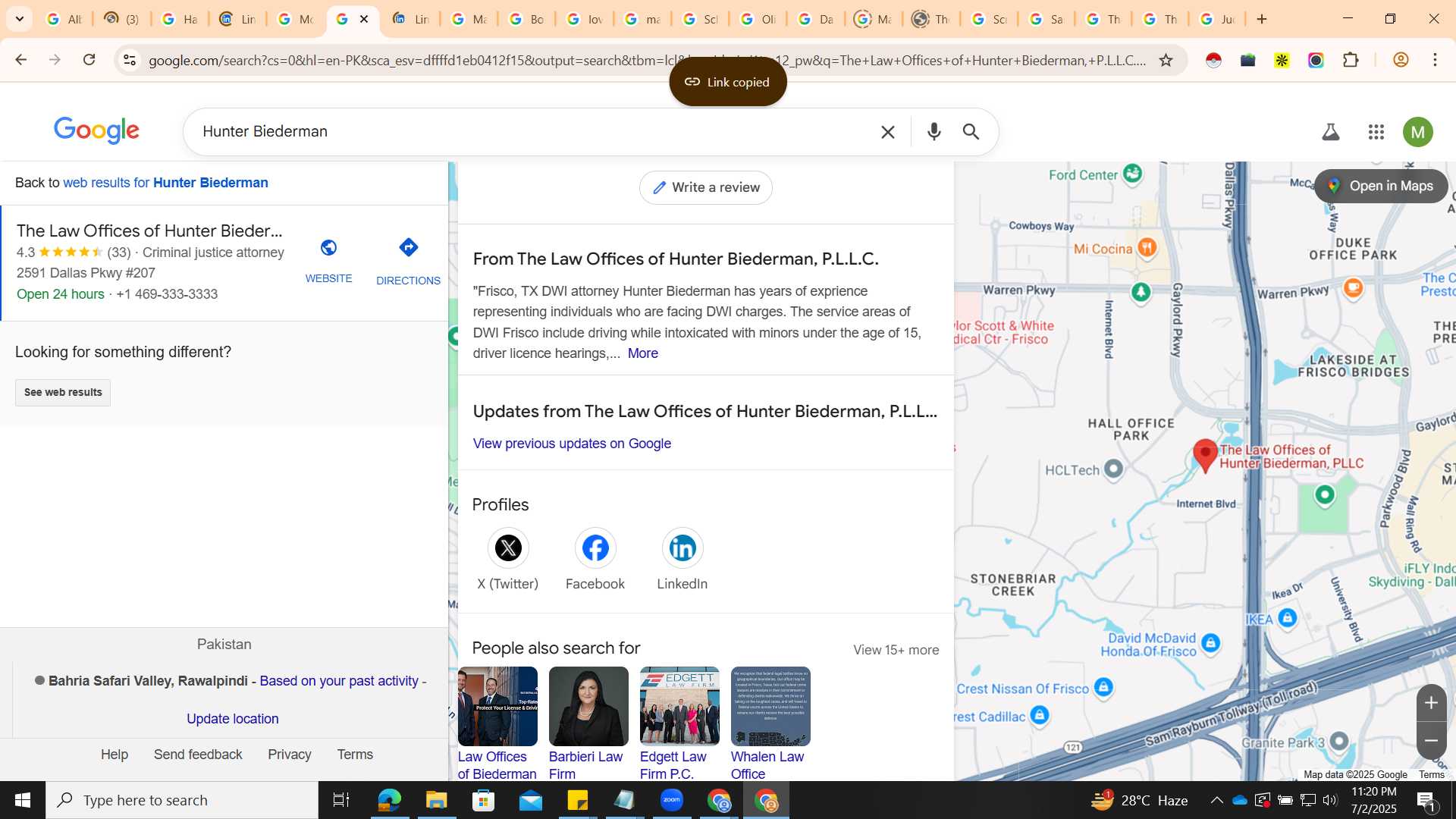Image resolution: width=1456 pixels, height=819 pixels.
Task: Zoom out on the map
Action: click(x=1431, y=741)
